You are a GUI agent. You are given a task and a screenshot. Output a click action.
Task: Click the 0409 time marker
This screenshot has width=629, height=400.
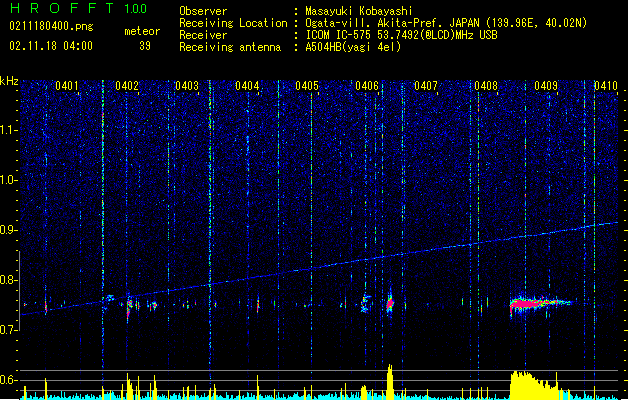pos(546,86)
